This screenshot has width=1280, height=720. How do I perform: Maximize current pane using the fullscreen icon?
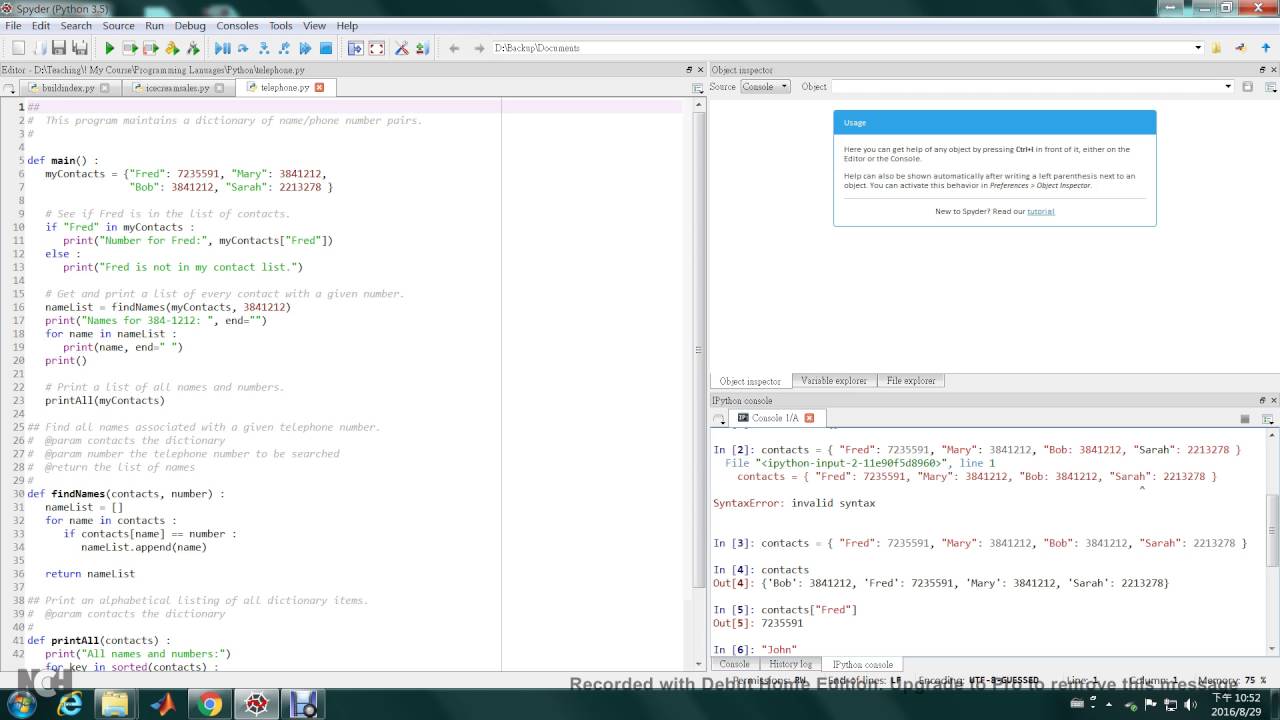point(377,48)
